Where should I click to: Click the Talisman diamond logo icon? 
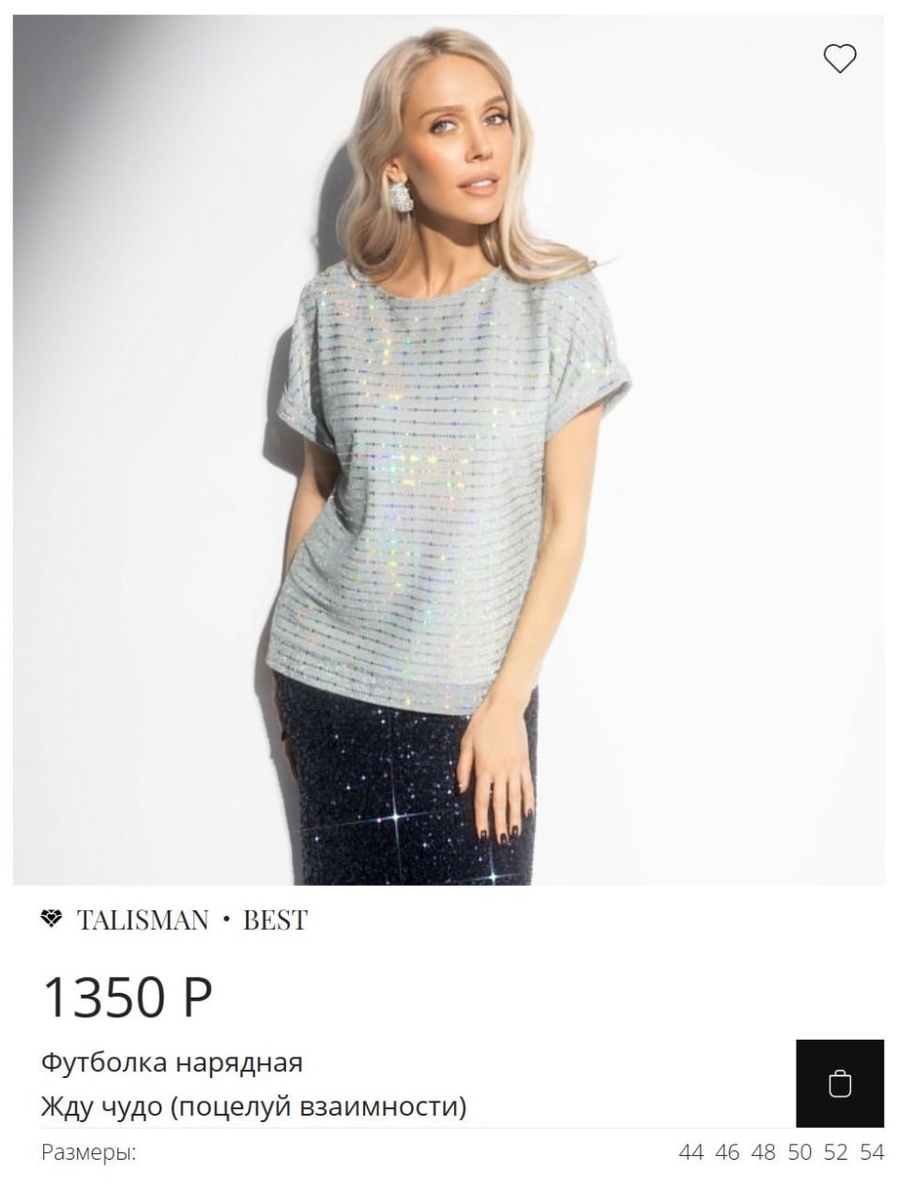(x=51, y=919)
